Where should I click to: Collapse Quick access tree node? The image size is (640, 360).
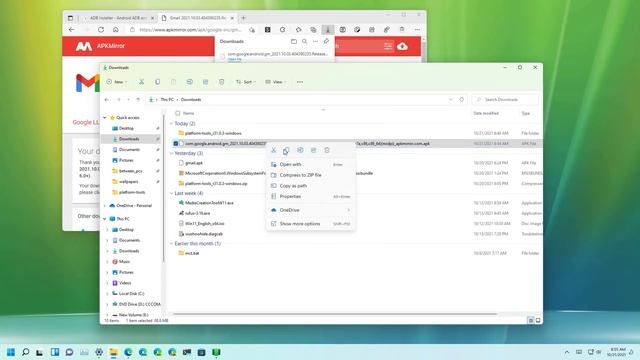coord(105,118)
